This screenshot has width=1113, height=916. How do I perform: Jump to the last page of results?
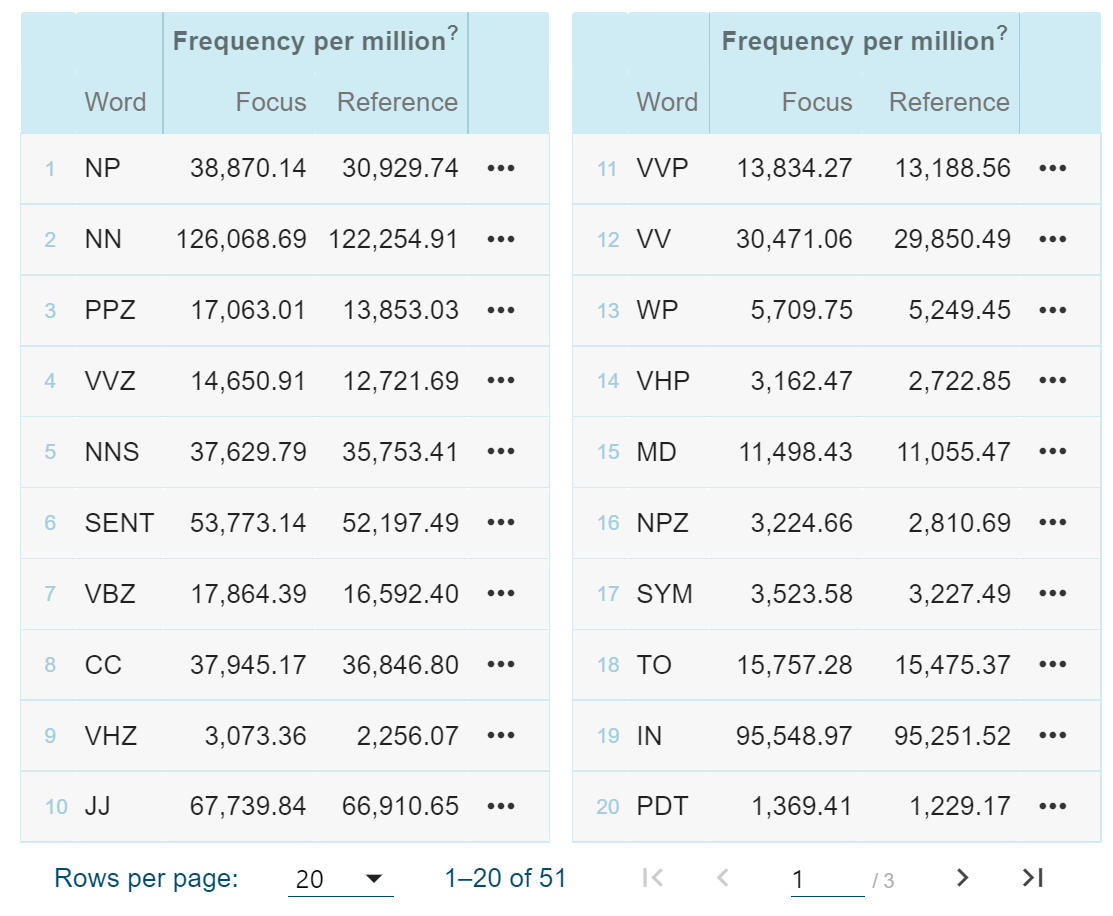tap(1033, 878)
